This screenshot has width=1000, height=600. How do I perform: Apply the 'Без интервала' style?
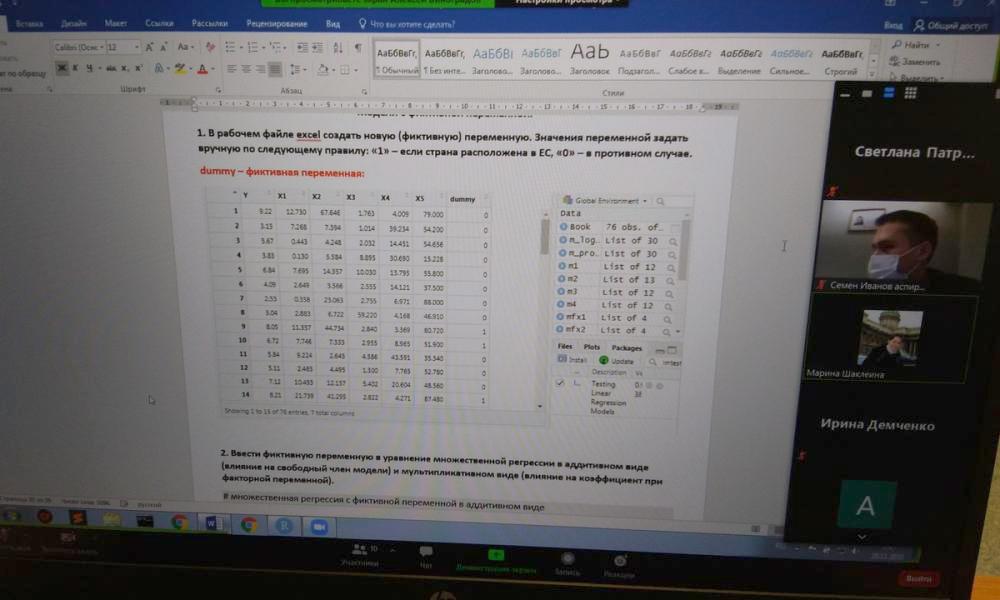445,60
